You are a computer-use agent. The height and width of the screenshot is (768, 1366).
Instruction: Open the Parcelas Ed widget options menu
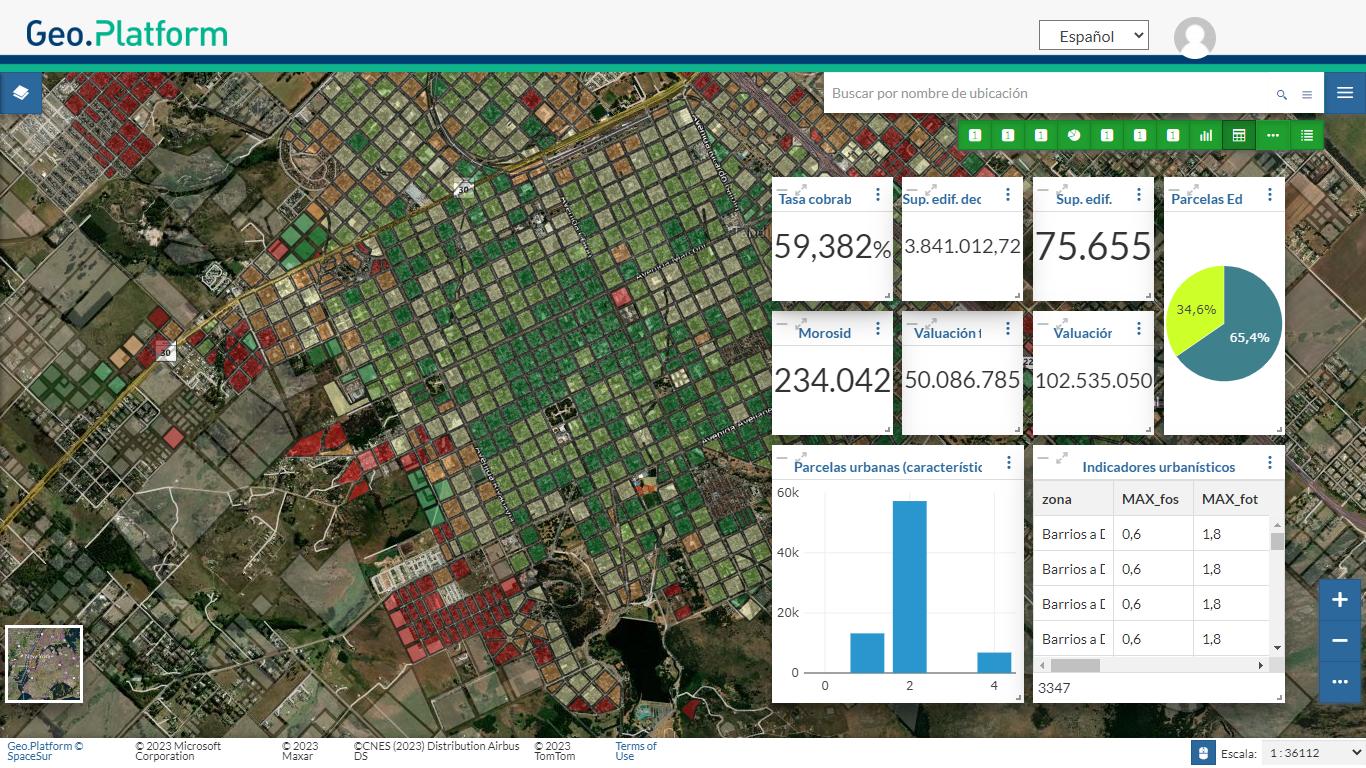[1270, 195]
